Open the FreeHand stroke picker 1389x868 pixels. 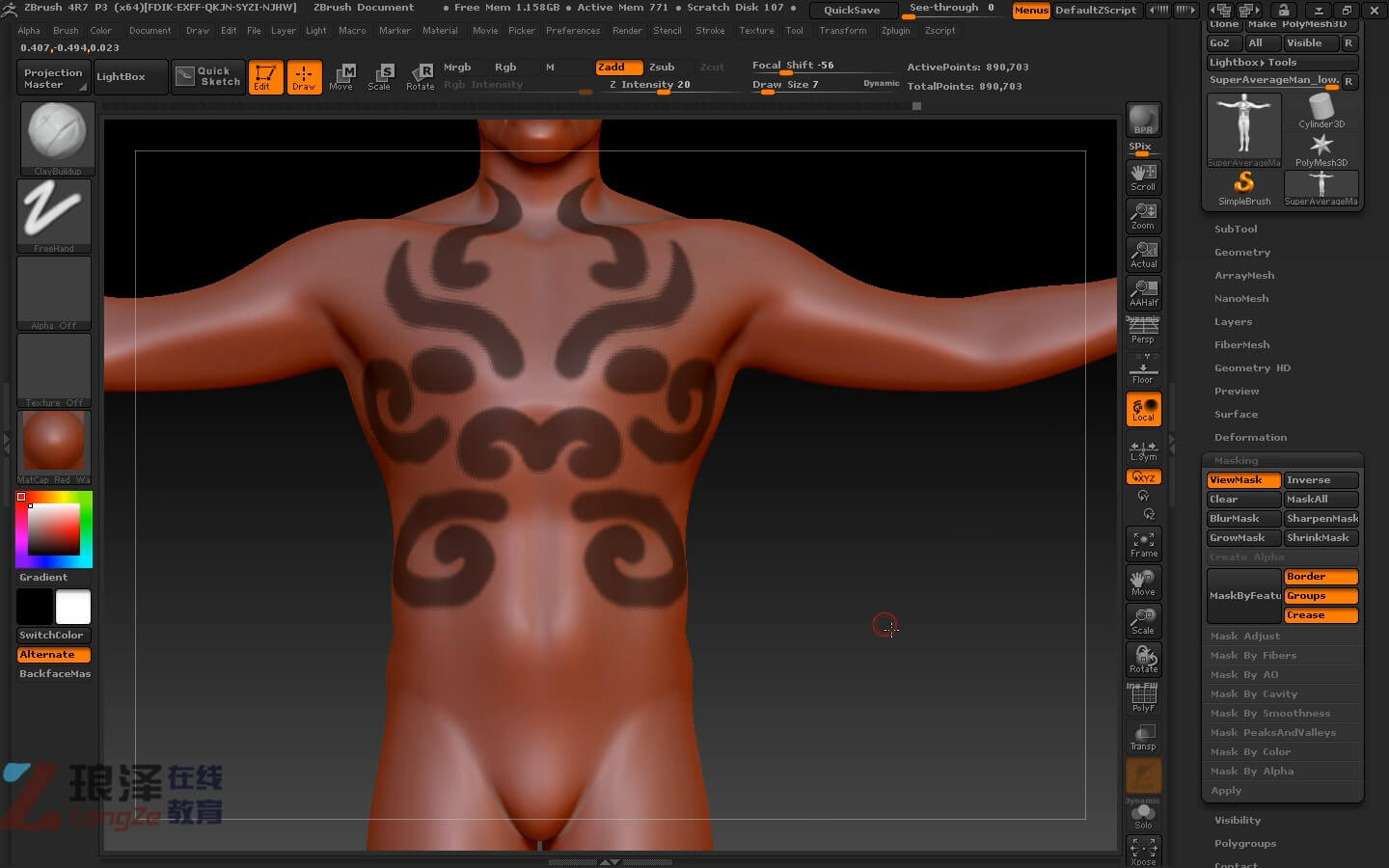pos(54,214)
